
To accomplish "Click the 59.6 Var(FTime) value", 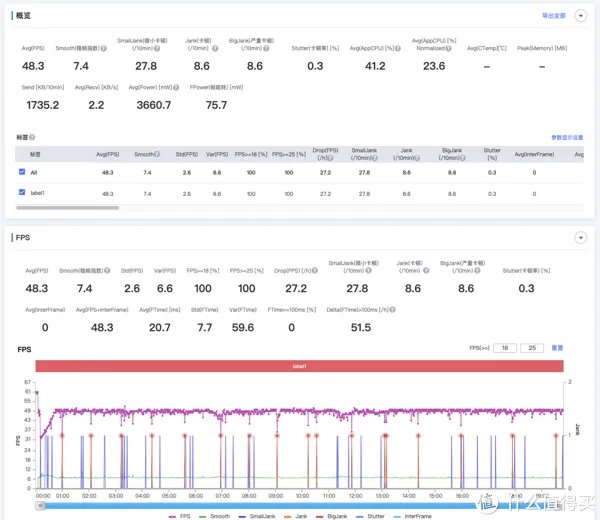I will (243, 327).
